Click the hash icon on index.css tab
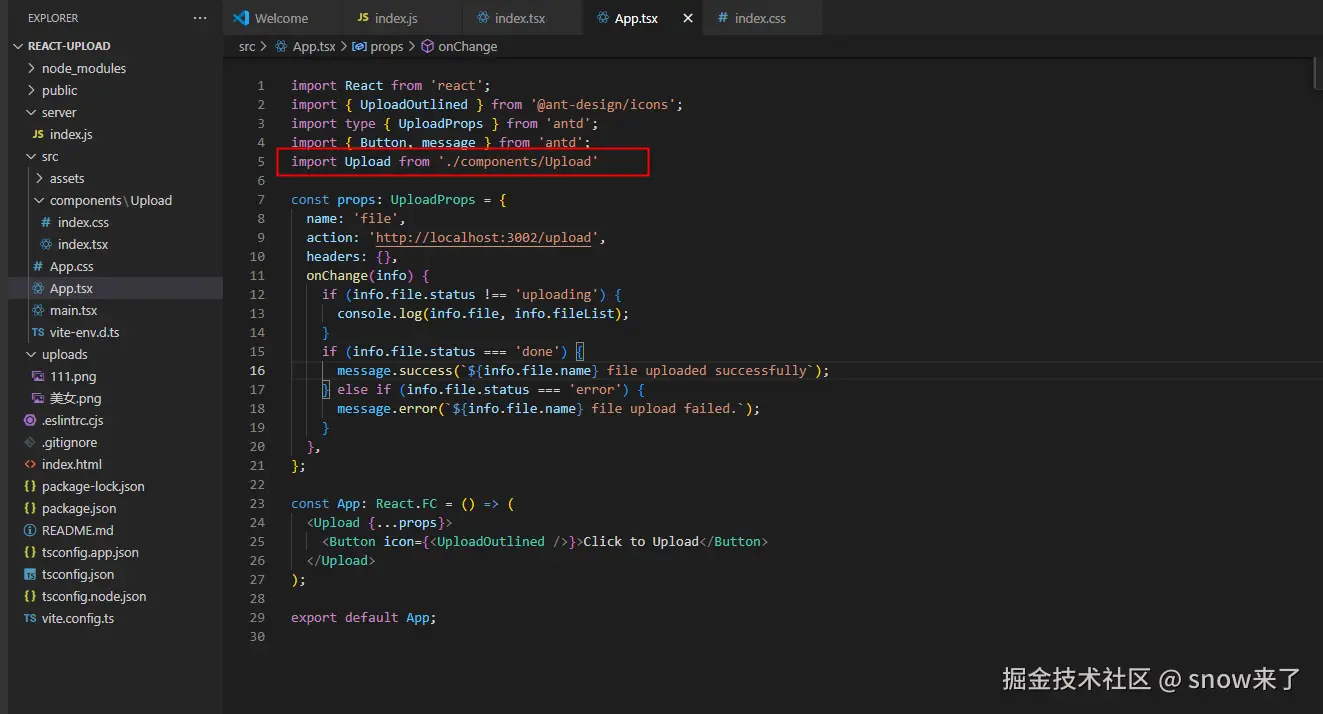This screenshot has height=714, width=1323. coord(722,18)
